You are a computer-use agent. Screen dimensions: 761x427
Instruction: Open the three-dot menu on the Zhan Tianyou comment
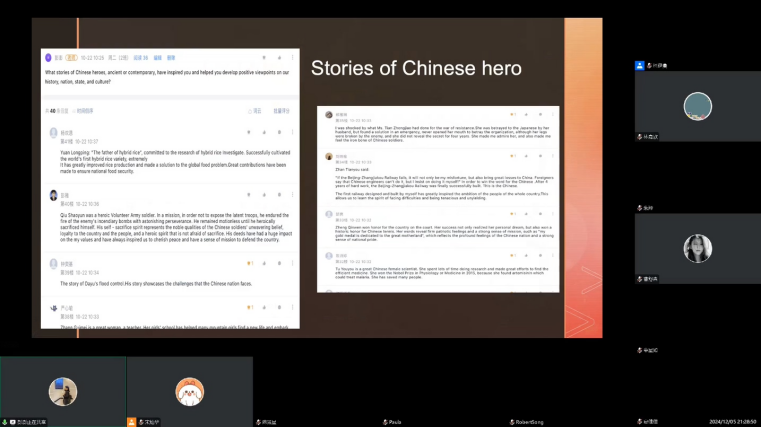click(551, 156)
